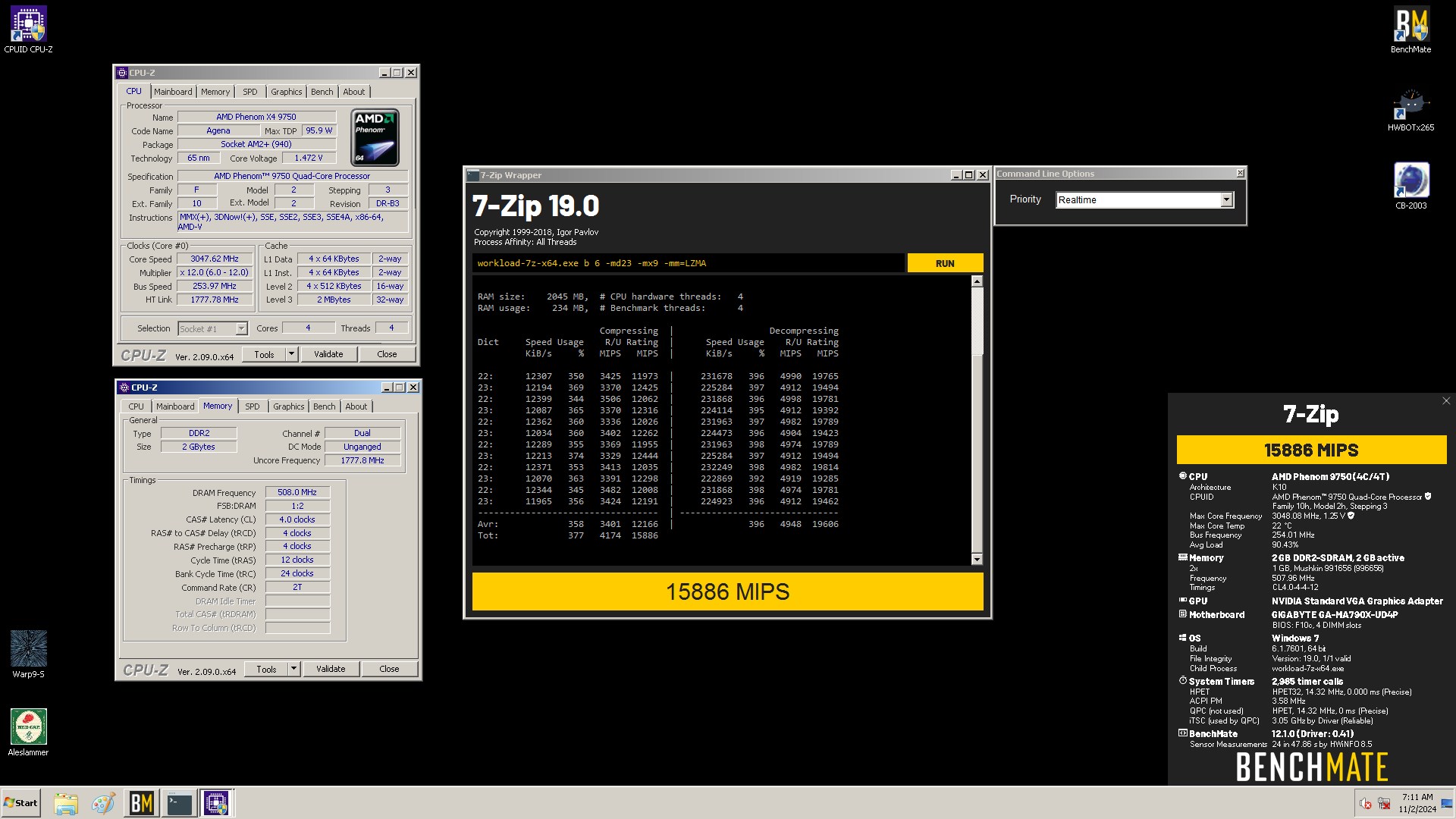Expand Tools dropdown arrow in top CPU-Z
The image size is (1456, 819).
pyautogui.click(x=291, y=354)
